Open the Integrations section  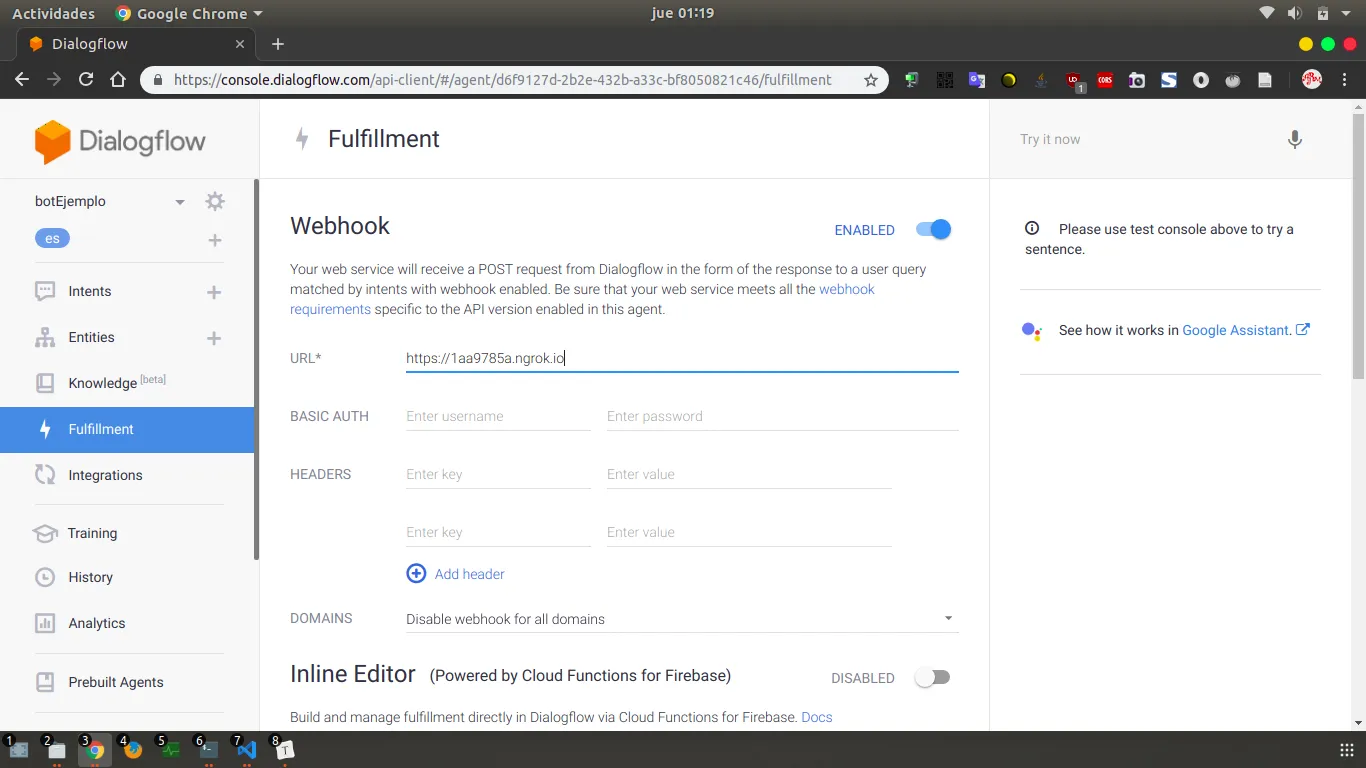pyautogui.click(x=103, y=475)
